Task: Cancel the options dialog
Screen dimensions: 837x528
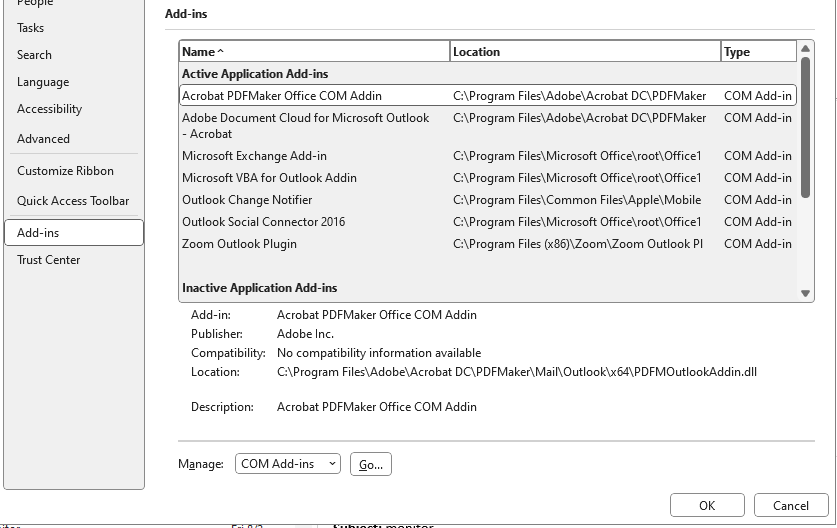Action: tap(790, 505)
